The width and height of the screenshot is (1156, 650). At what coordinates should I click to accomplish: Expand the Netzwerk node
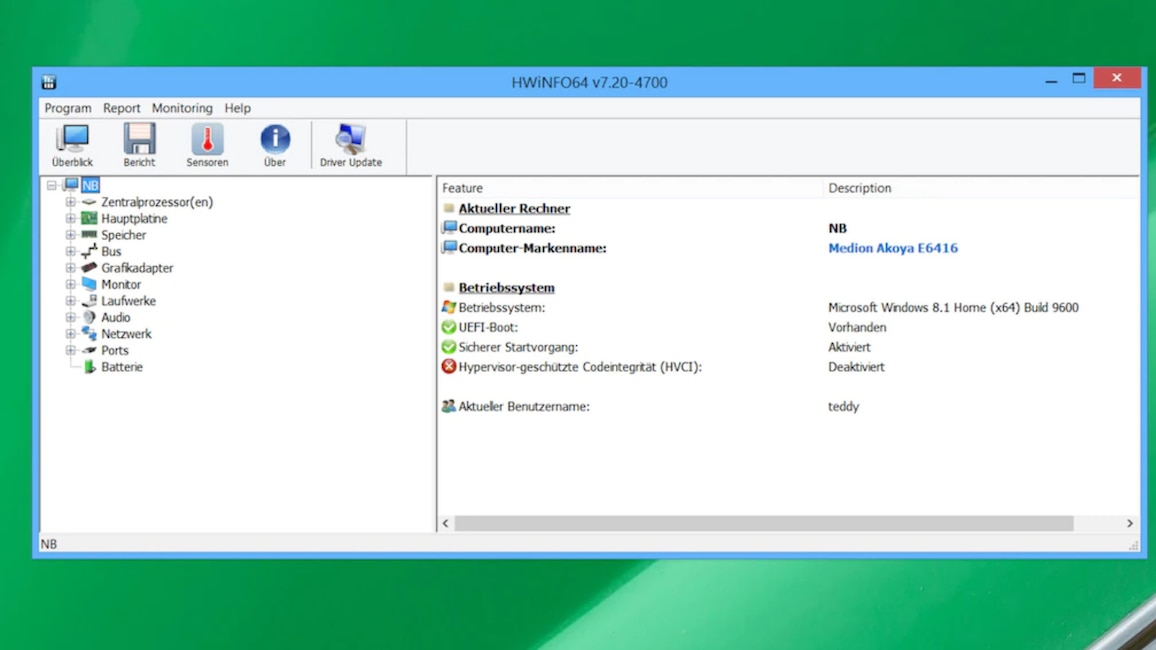70,333
